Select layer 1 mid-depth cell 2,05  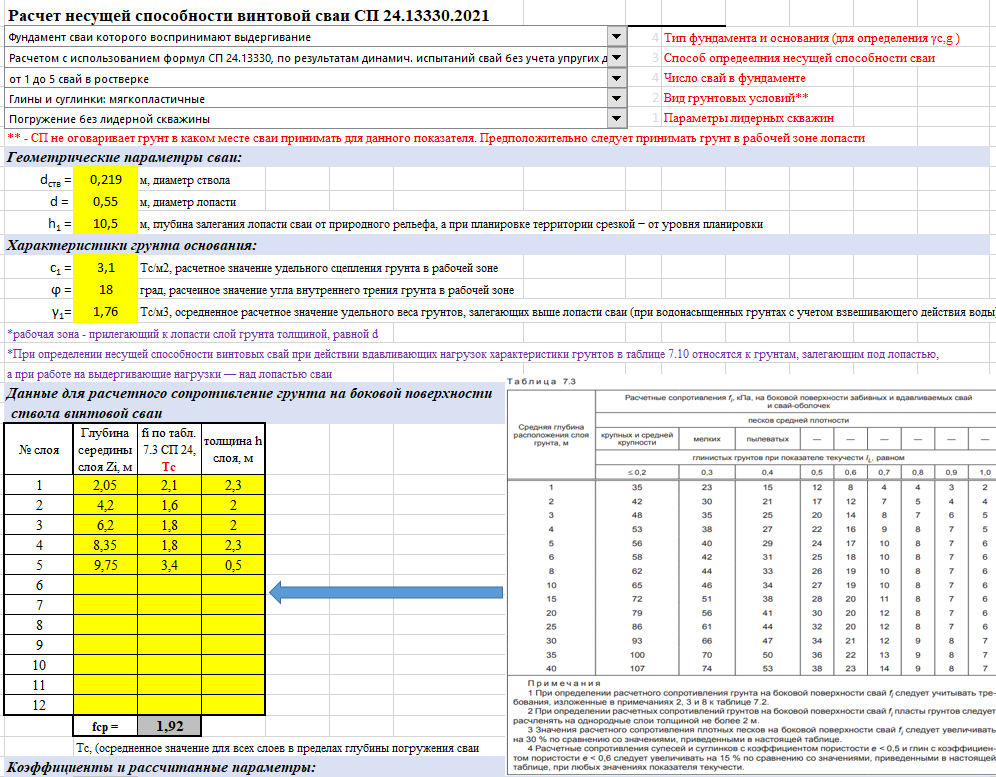coord(105,484)
